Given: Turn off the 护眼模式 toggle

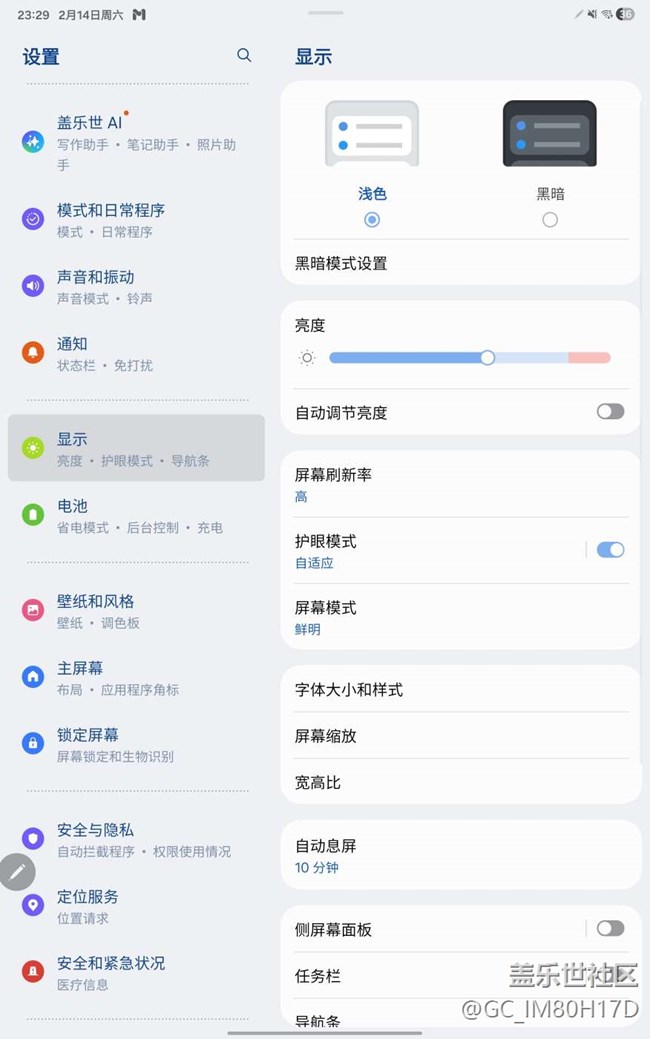Looking at the screenshot, I should 610,549.
